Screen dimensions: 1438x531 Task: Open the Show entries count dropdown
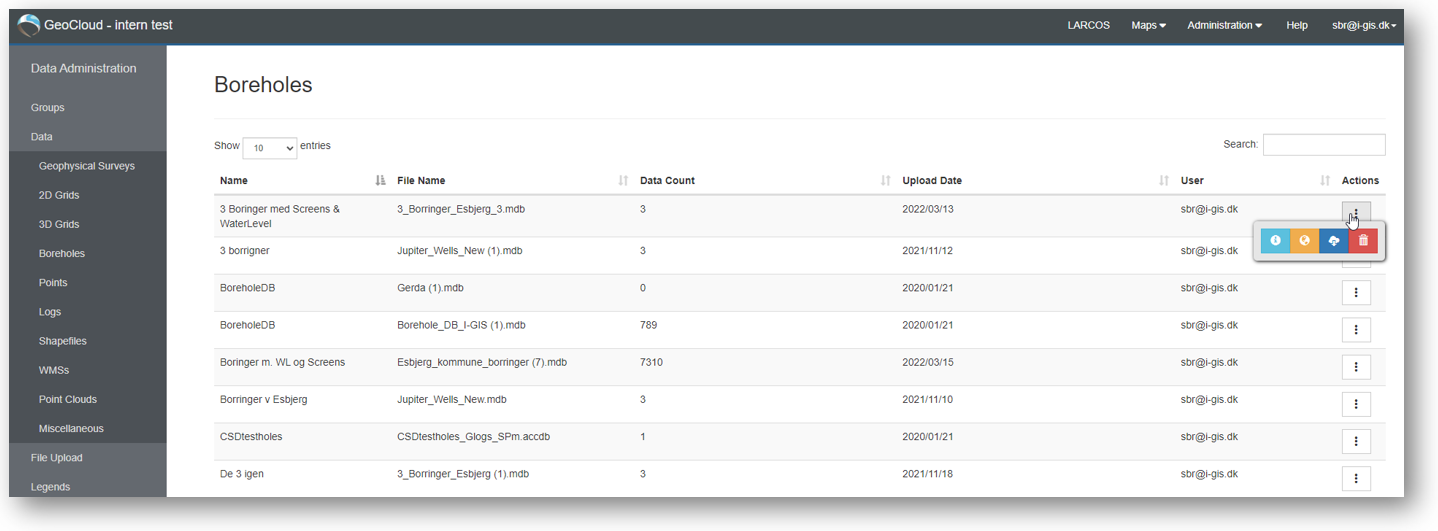coord(270,147)
